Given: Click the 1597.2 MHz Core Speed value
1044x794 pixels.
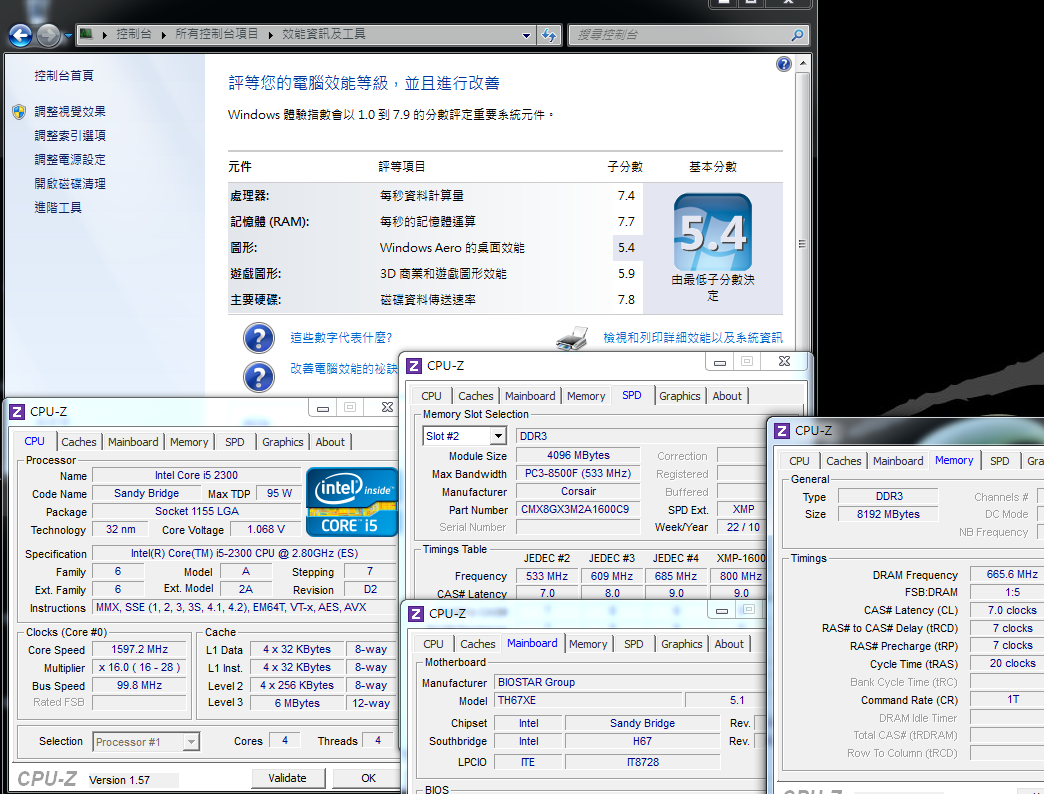Looking at the screenshot, I should pyautogui.click(x=139, y=650).
